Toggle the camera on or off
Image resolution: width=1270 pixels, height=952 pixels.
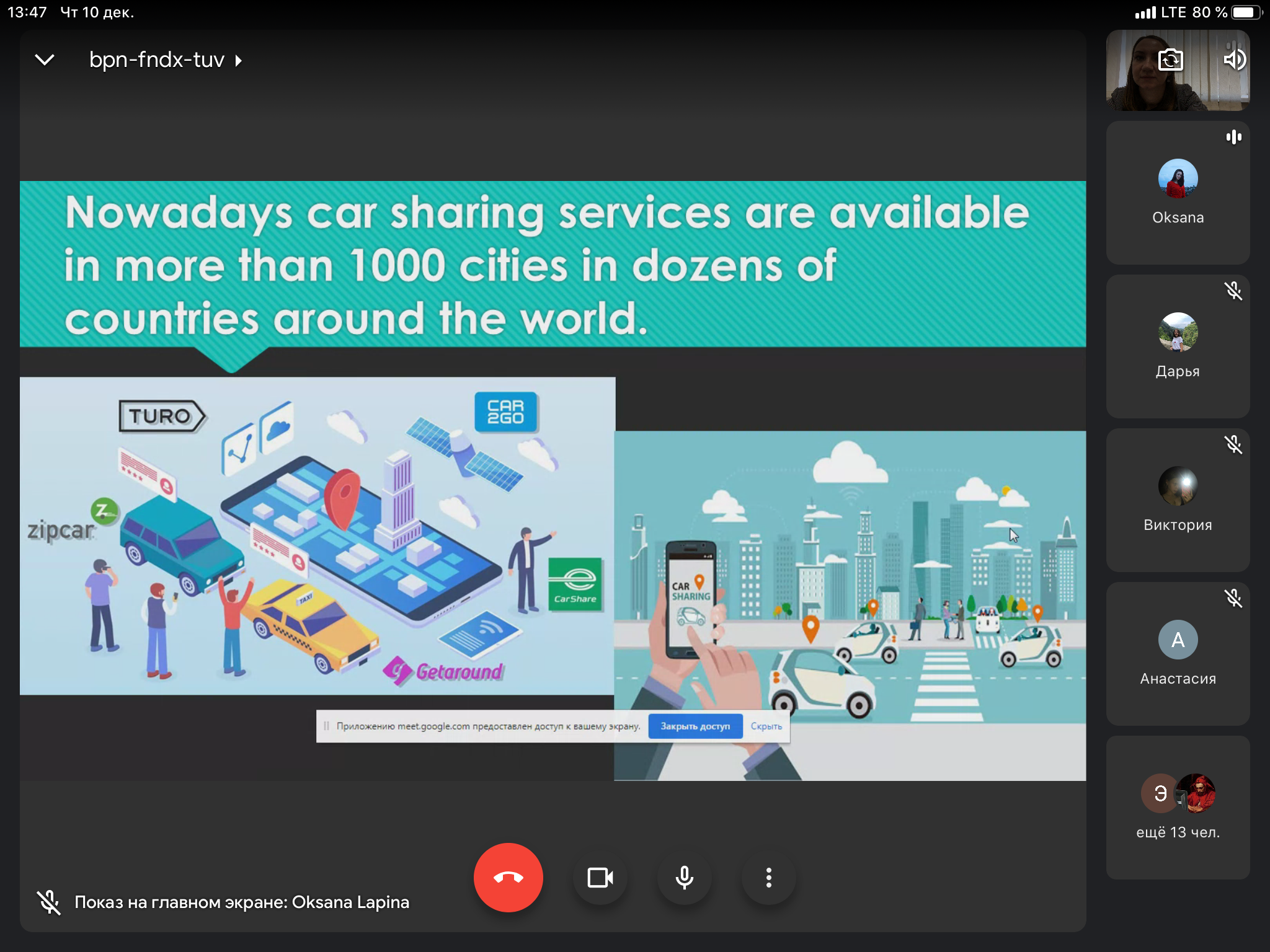click(600, 878)
